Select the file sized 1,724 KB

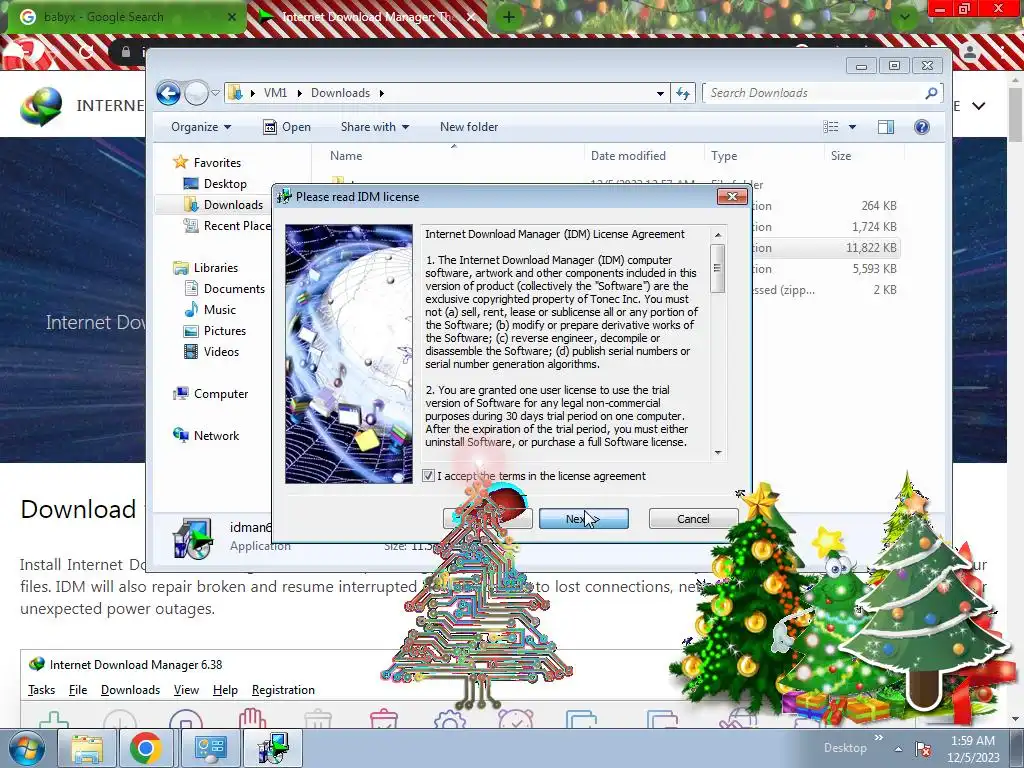826,227
